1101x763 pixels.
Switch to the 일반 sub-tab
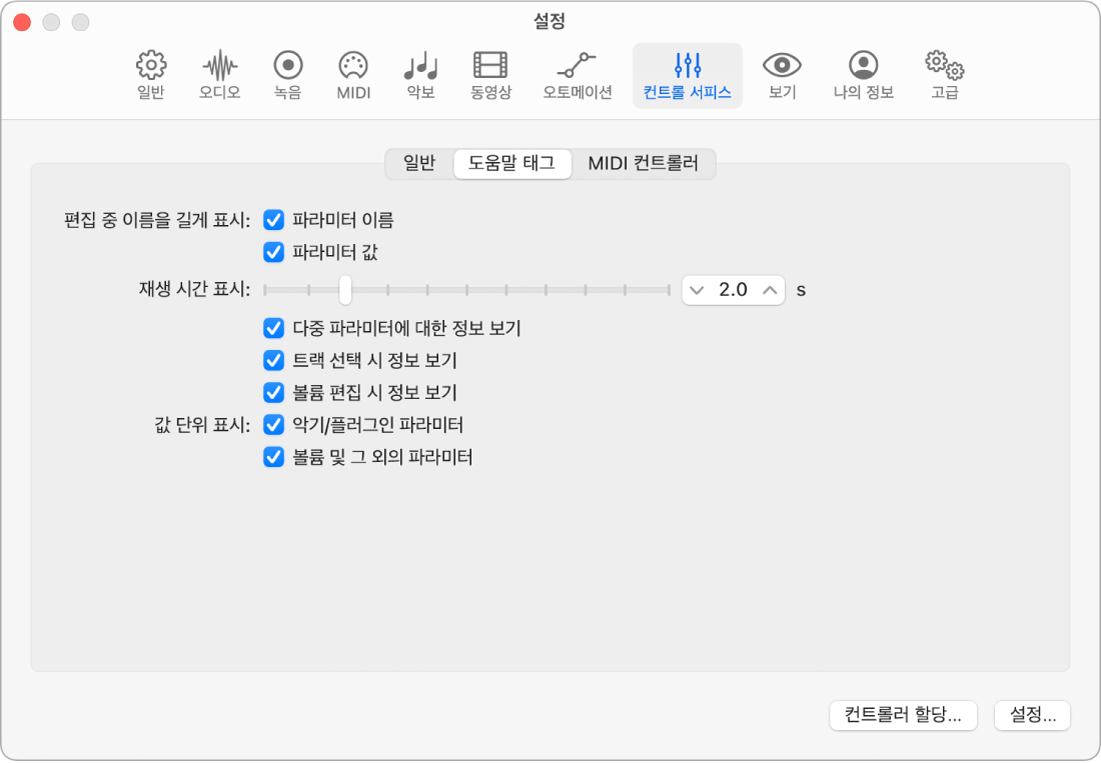click(x=419, y=164)
